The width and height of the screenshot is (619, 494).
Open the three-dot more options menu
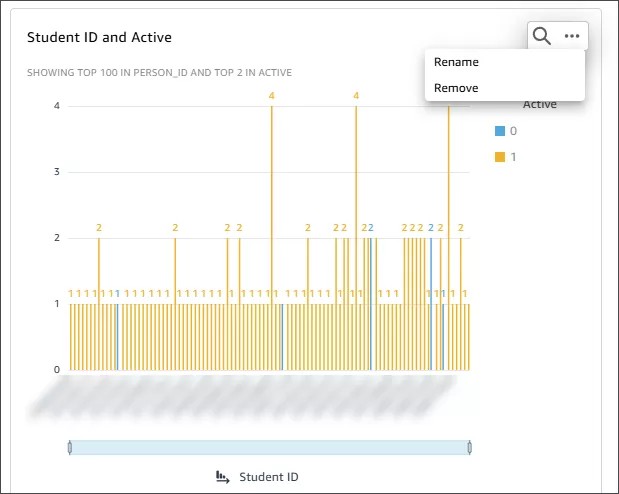tap(572, 37)
